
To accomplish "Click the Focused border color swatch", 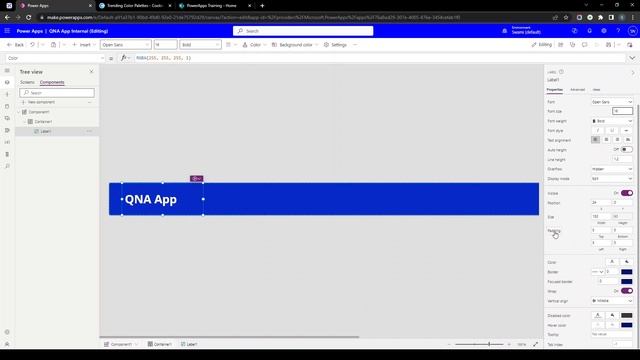I will [627, 282].
